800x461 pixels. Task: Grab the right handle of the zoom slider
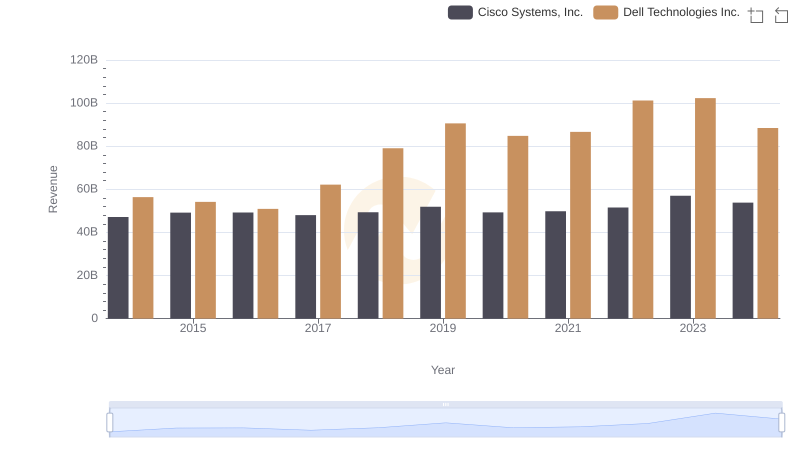tap(782, 422)
